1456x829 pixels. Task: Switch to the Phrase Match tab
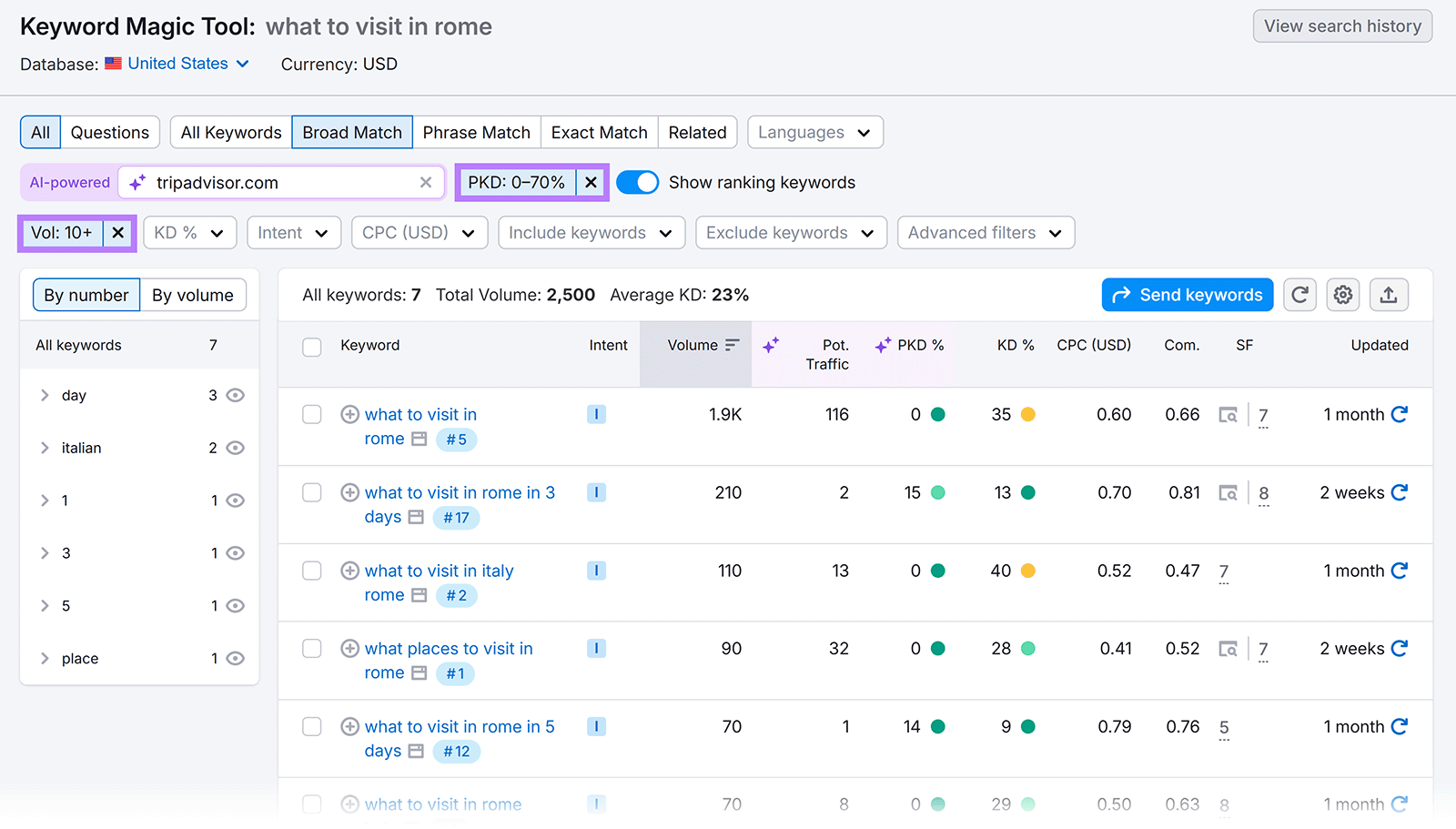(x=476, y=132)
